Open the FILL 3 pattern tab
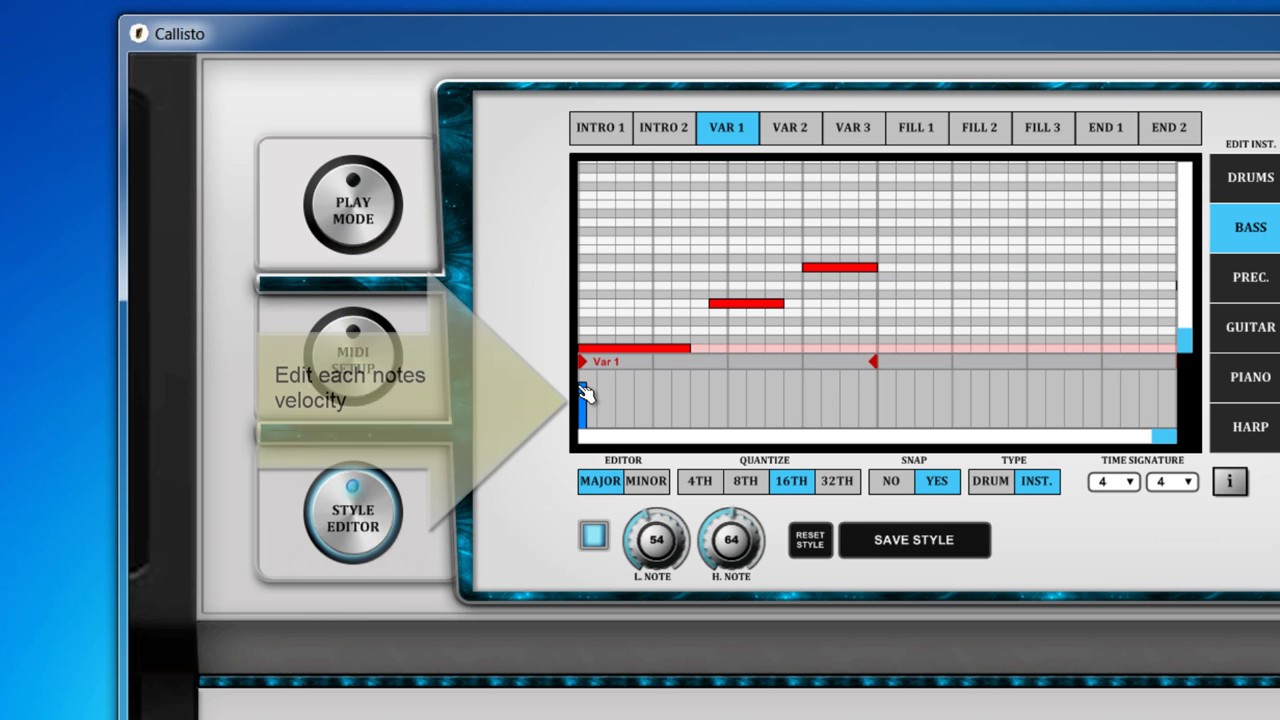This screenshot has width=1280, height=720. 1042,128
